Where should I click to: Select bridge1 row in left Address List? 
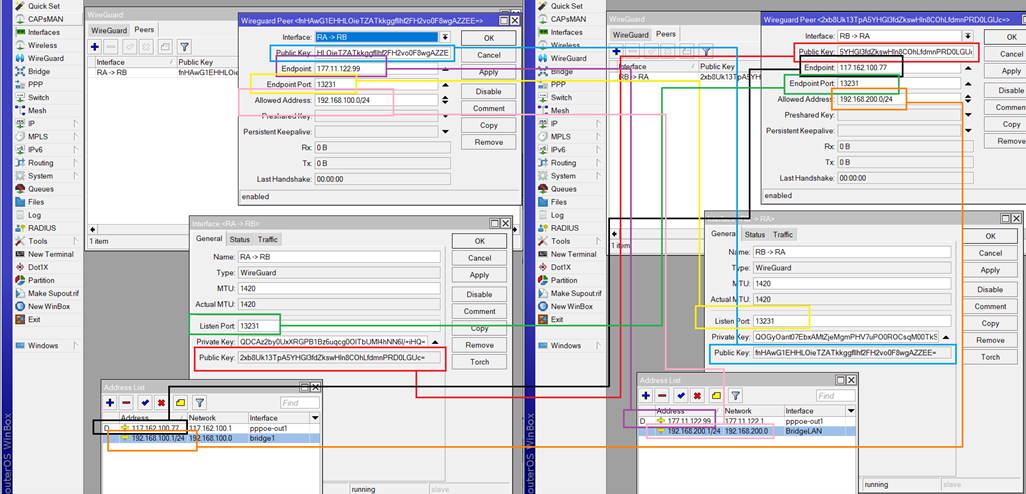click(211, 438)
